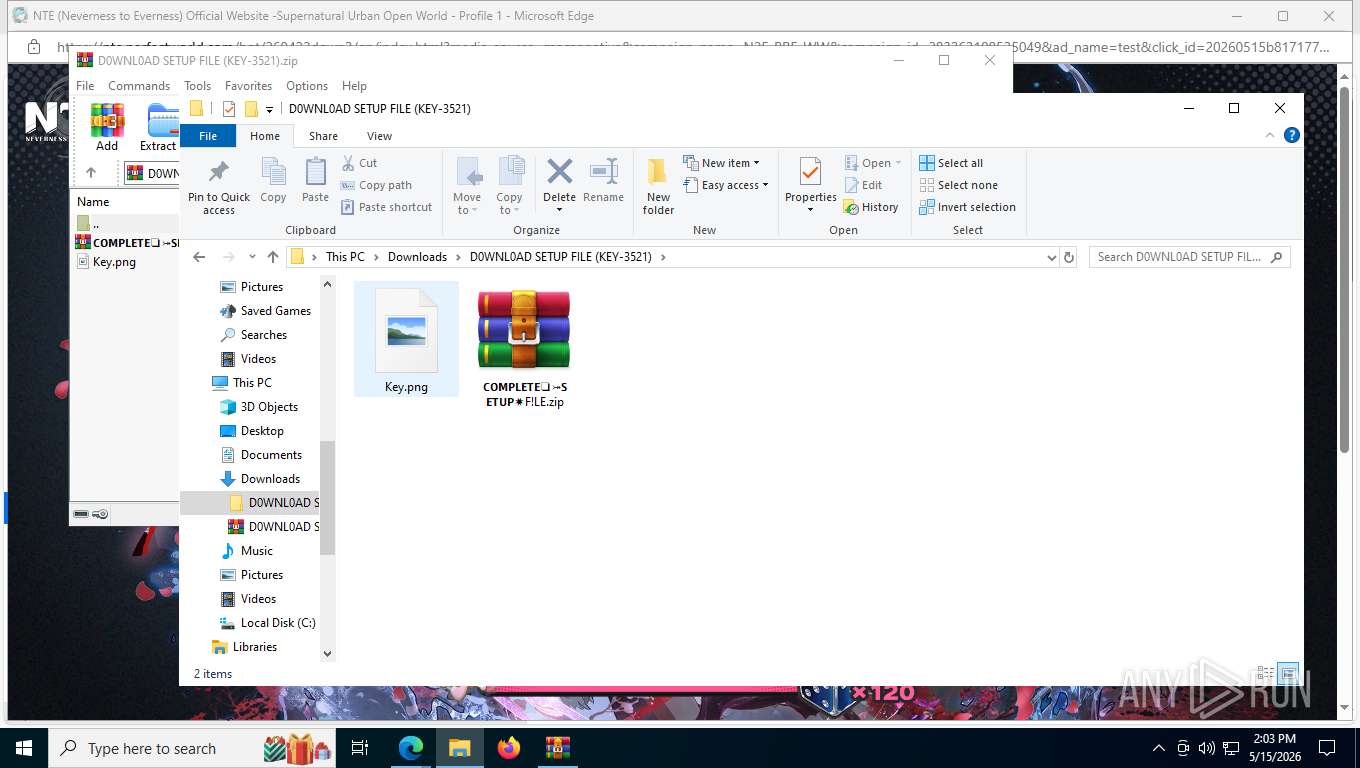Open the recent locations dropdown arrow
This screenshot has height=768, width=1360.
click(x=252, y=257)
